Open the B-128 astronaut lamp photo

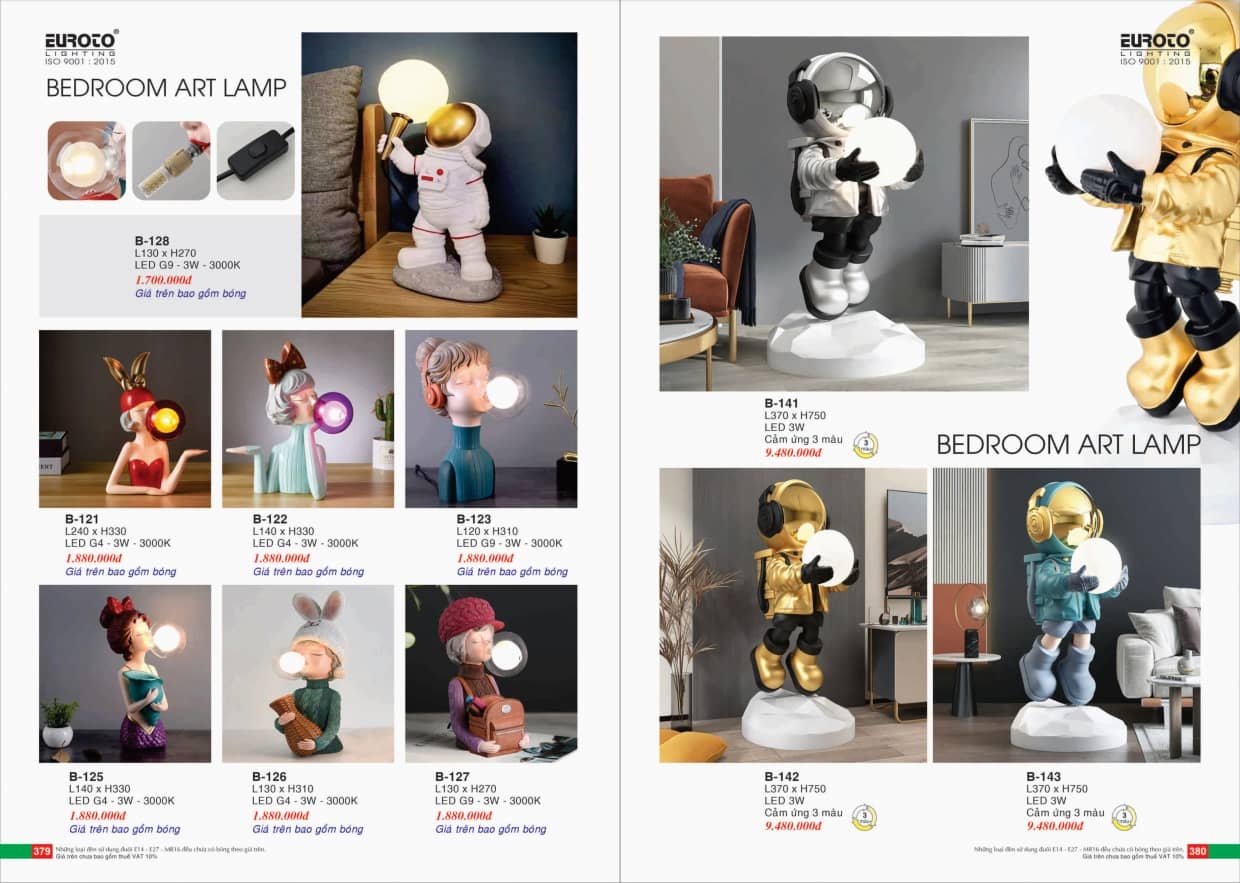pos(439,175)
